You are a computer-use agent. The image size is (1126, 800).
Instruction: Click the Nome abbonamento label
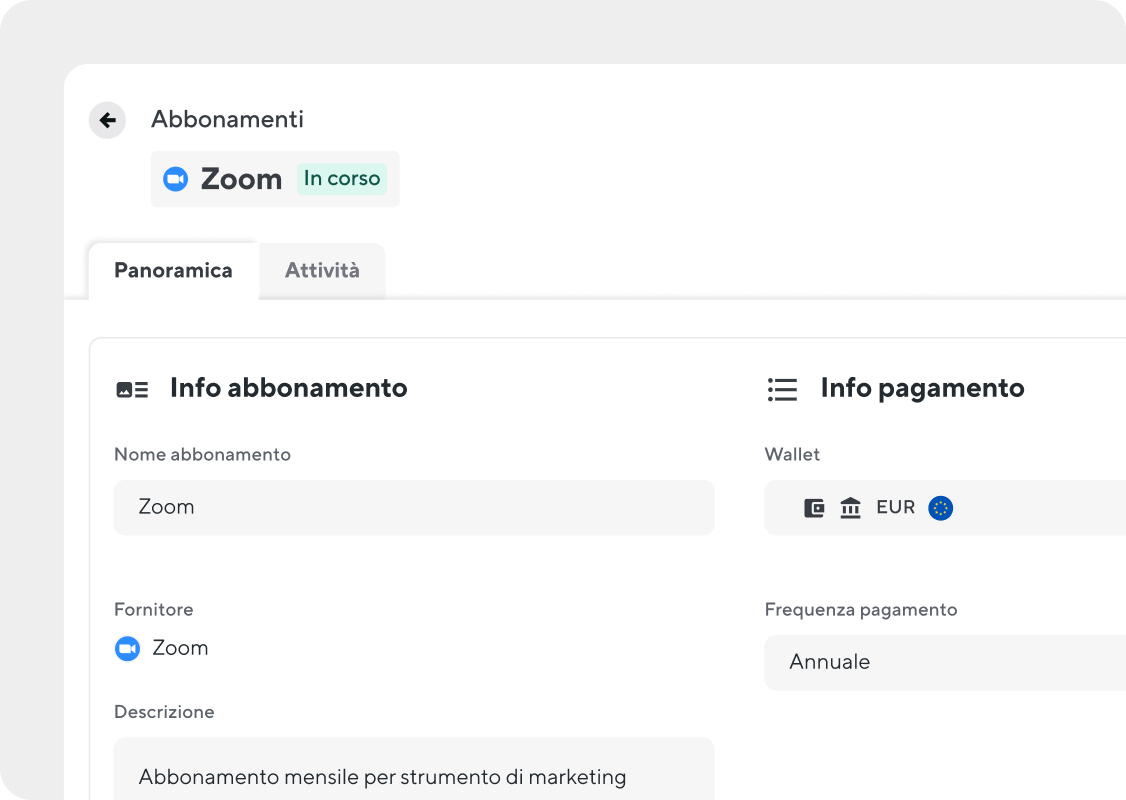click(203, 455)
